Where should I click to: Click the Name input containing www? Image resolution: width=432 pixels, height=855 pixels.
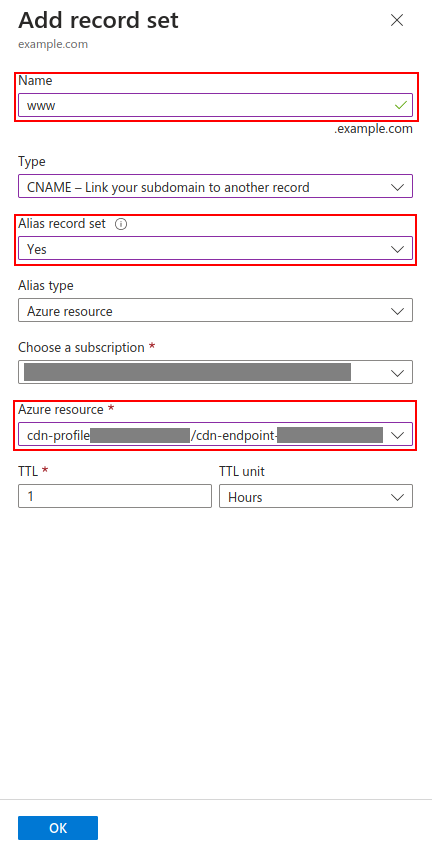(215, 105)
